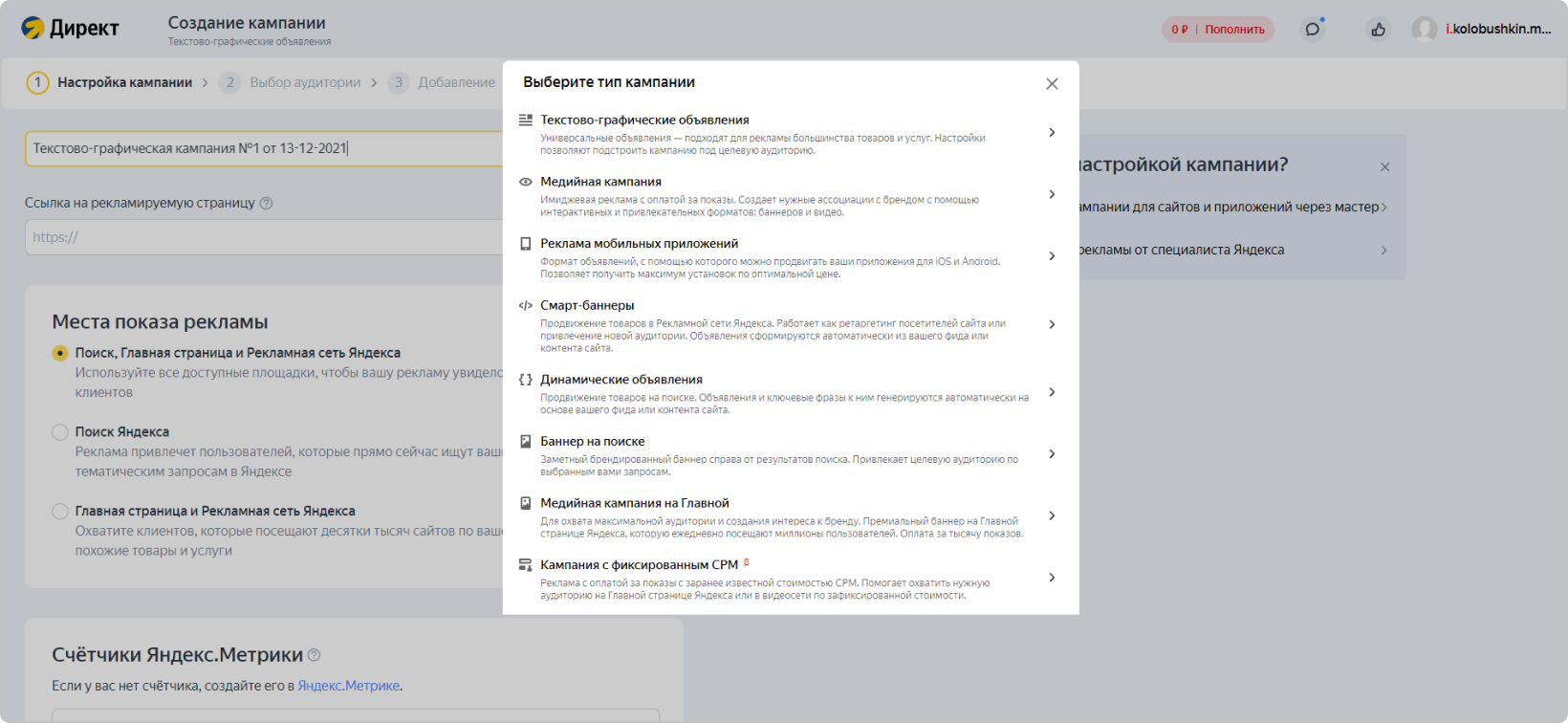Click the phone icon for mobile apps advertising
Image resolution: width=1568 pixels, height=723 pixels.
point(525,244)
